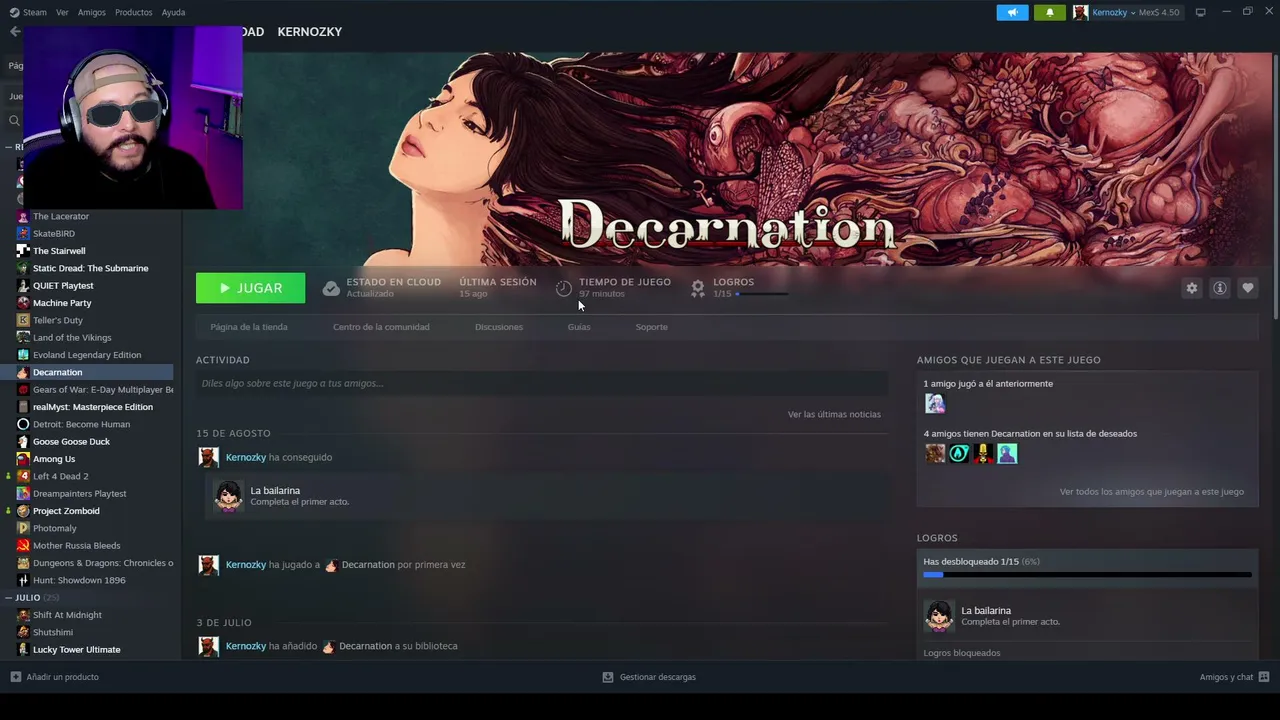1280x720 pixels.
Task: Click The Stairwell game icon
Action: pos(23,251)
